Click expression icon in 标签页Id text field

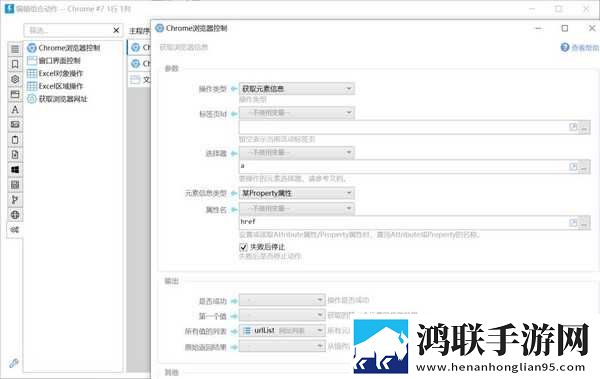(x=573, y=127)
